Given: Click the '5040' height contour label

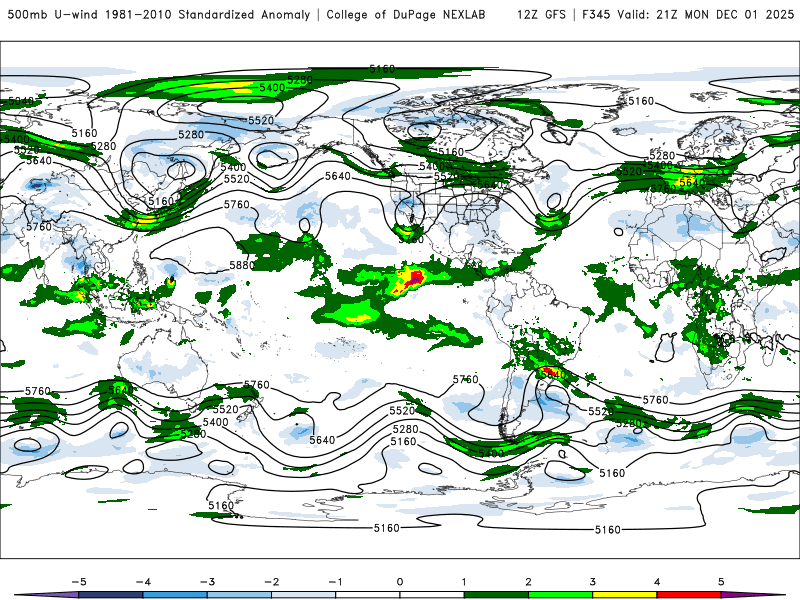Looking at the screenshot, I should coord(20,101).
